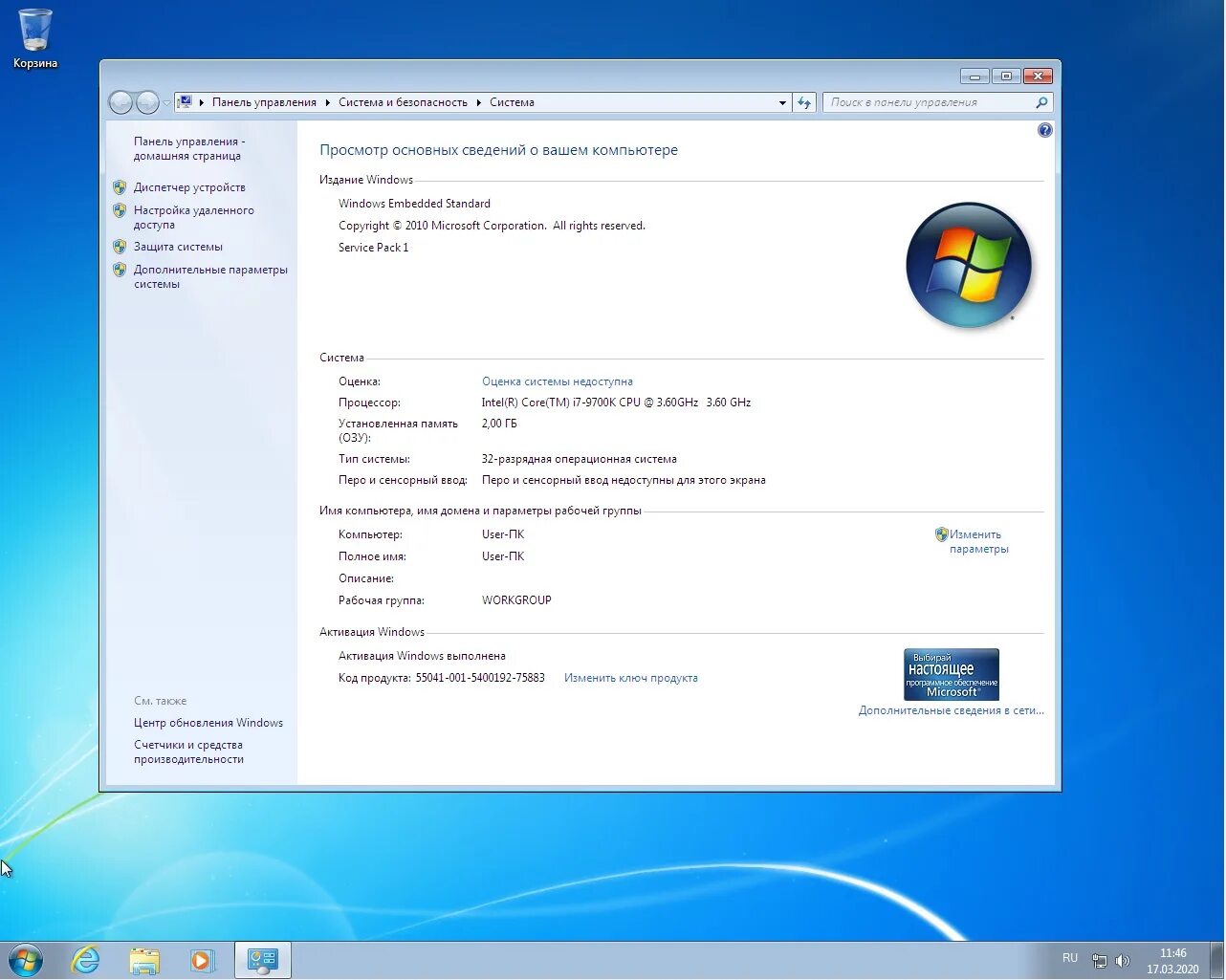
Task: Open Защита системы link
Action: click(178, 247)
